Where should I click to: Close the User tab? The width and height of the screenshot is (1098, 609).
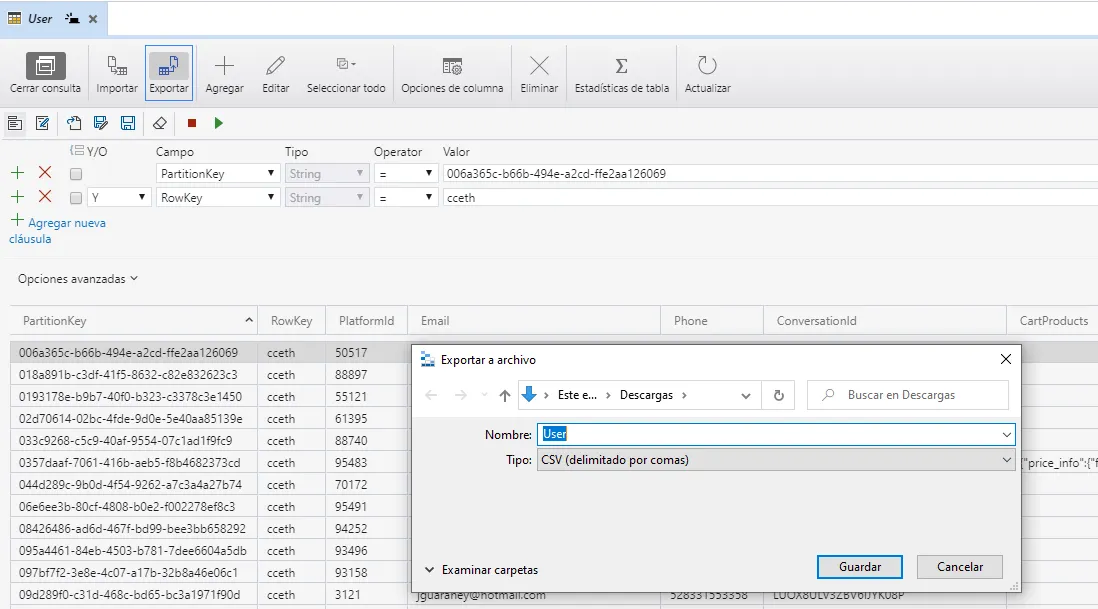[92, 19]
